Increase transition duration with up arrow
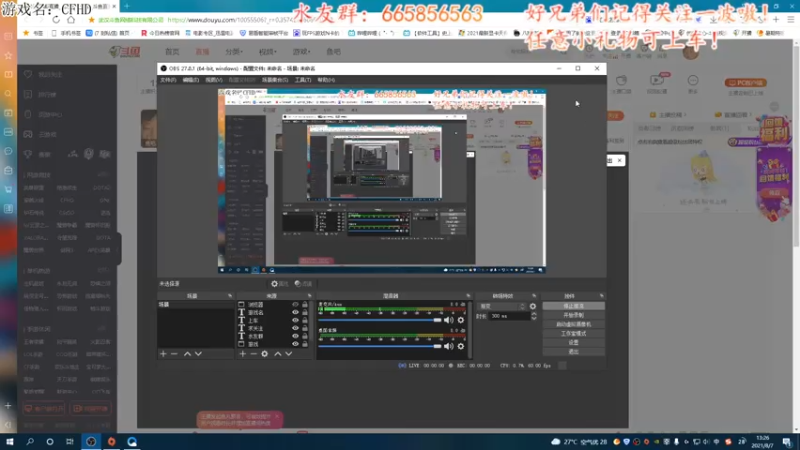Viewport: 800px width, 450px height. [534, 314]
